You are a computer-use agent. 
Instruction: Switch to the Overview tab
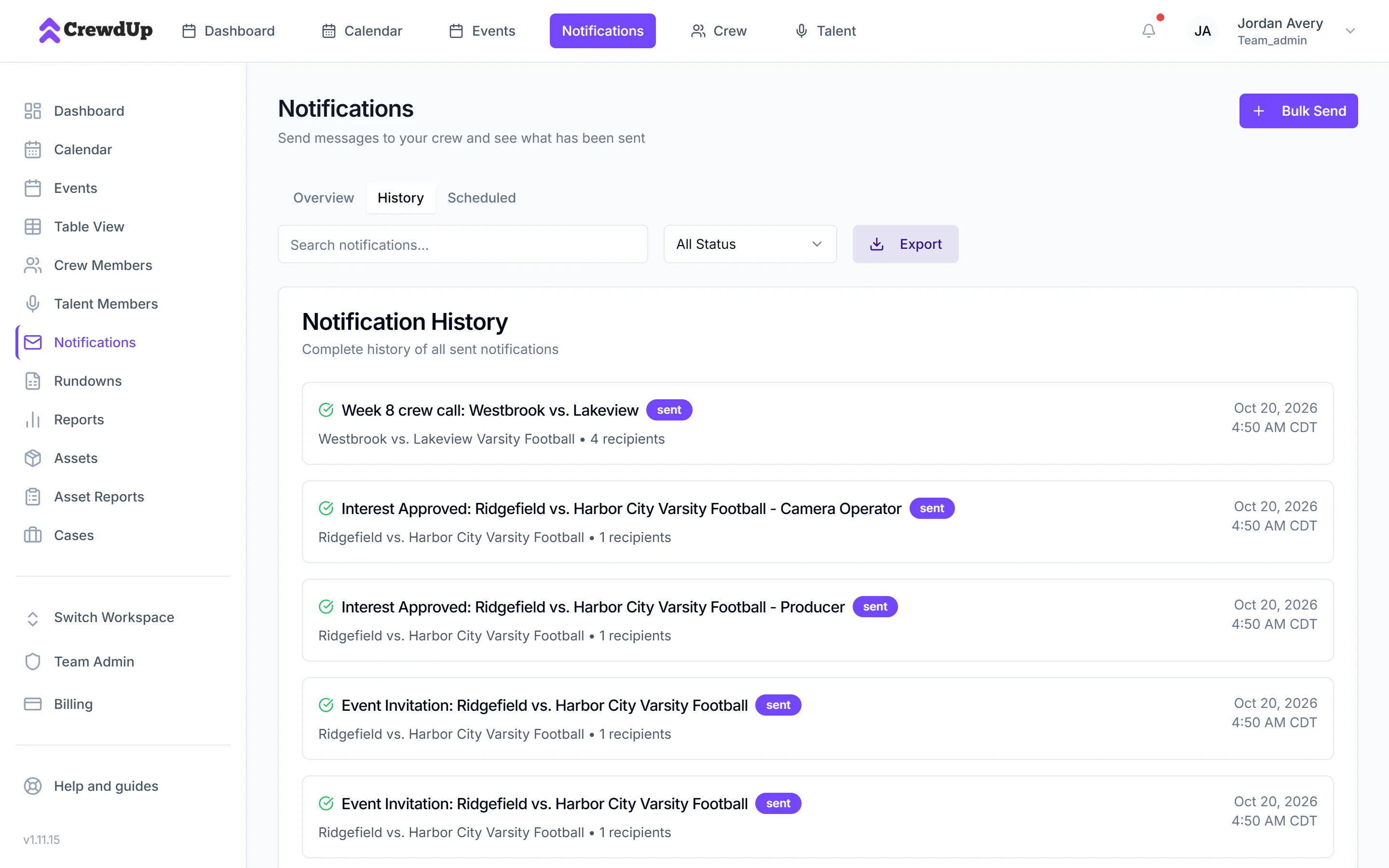324,198
